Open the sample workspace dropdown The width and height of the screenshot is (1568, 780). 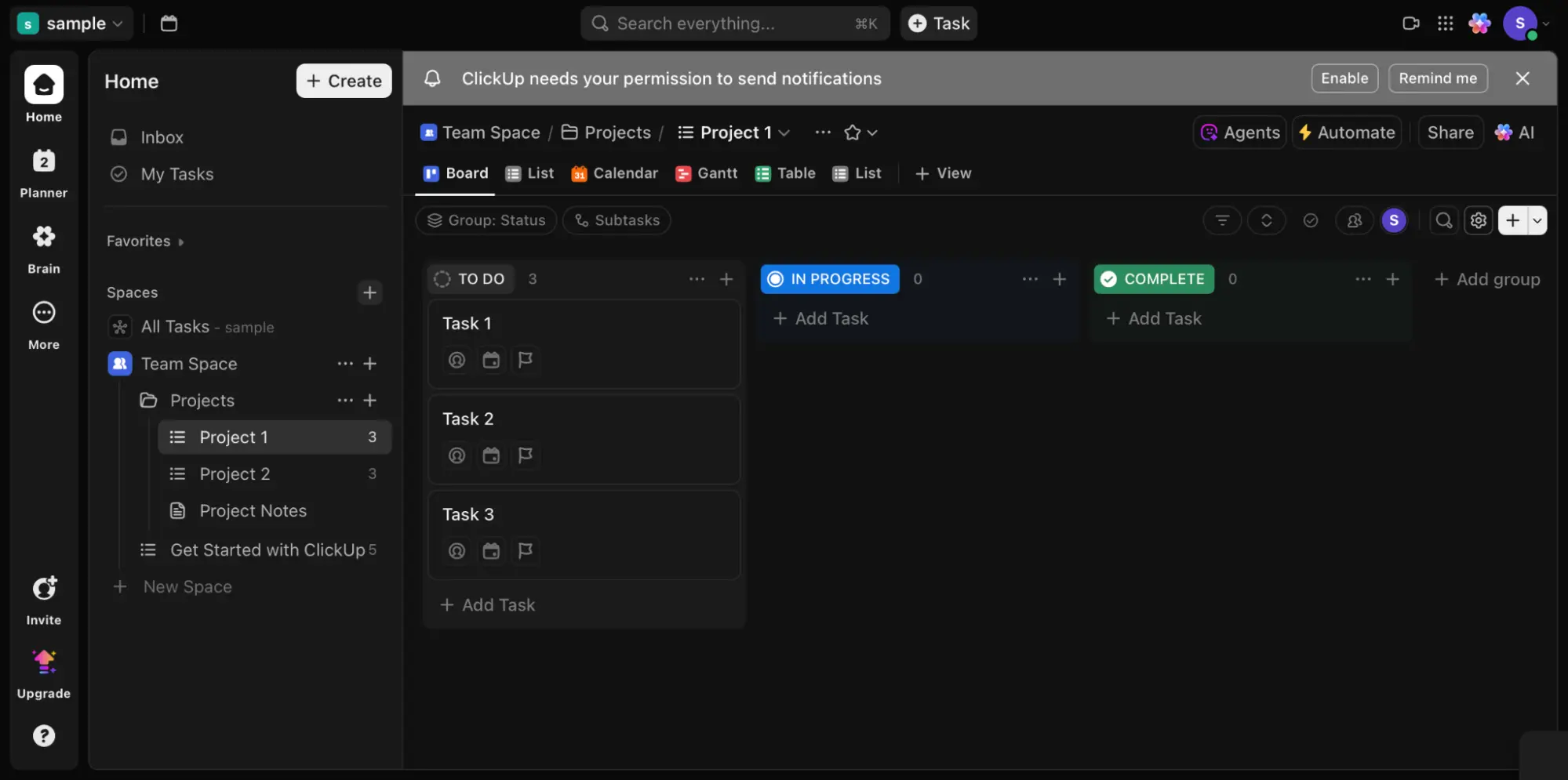[x=71, y=24]
